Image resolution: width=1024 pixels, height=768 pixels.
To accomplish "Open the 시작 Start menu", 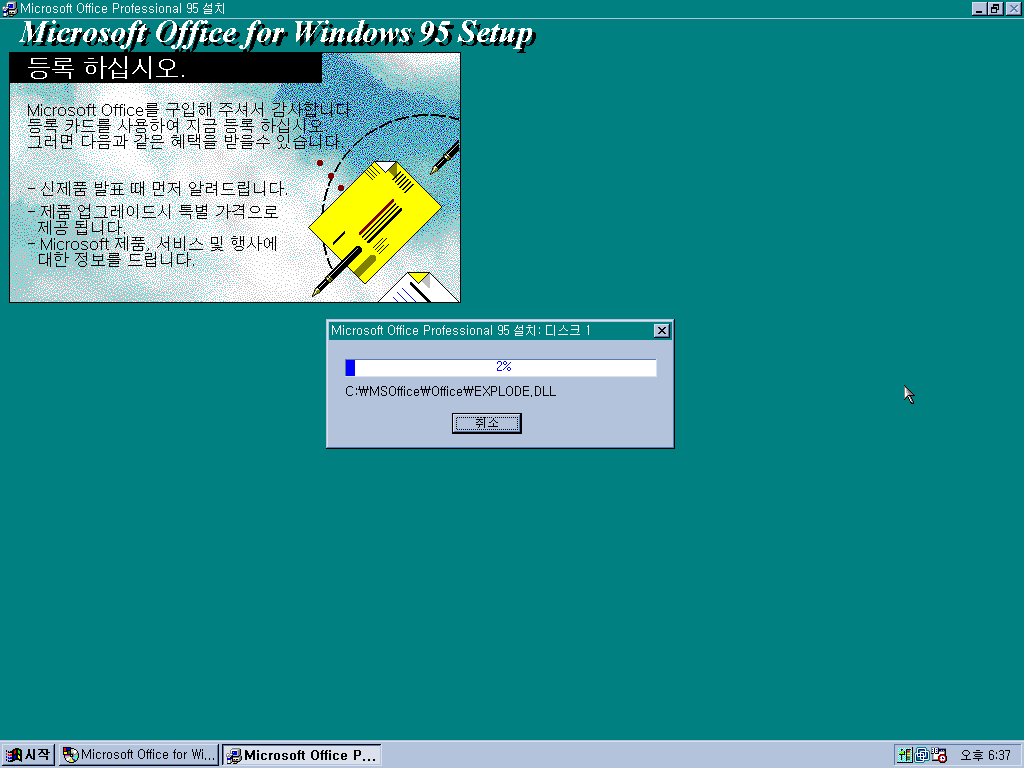I will 27,755.
